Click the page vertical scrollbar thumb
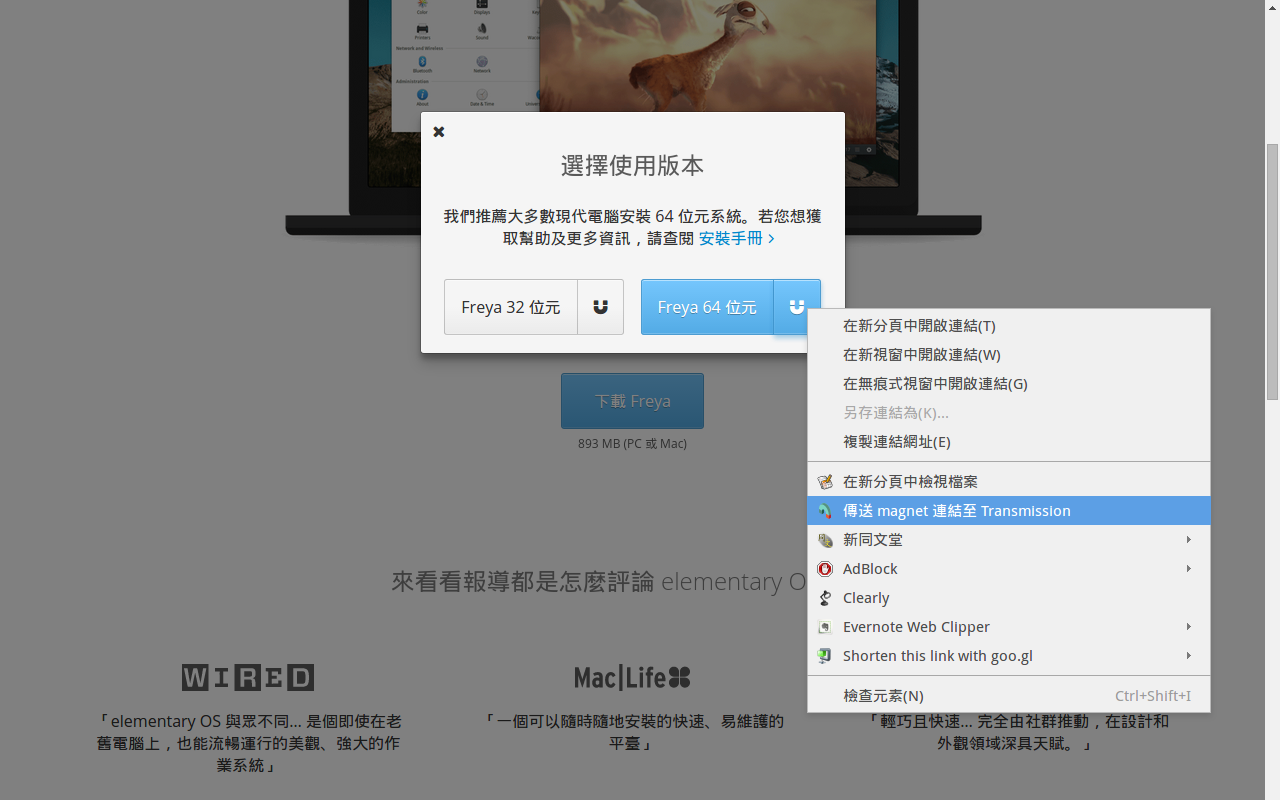Image resolution: width=1280 pixels, height=800 pixels. click(1272, 272)
